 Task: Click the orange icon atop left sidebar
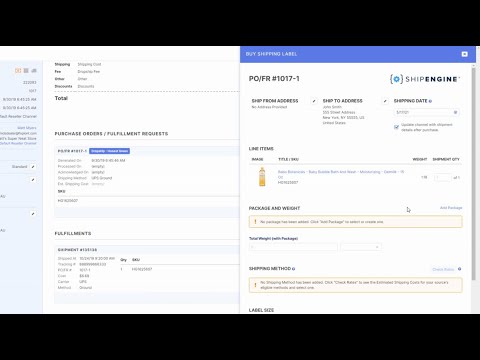(18, 71)
